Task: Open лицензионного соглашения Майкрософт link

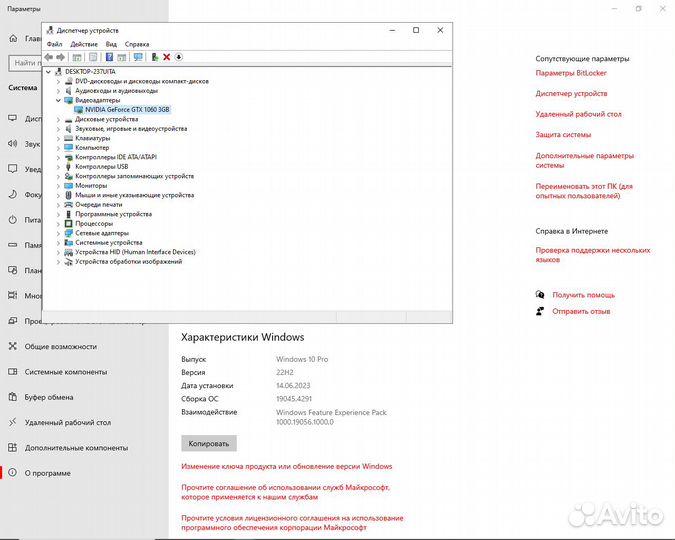Action: [x=292, y=523]
